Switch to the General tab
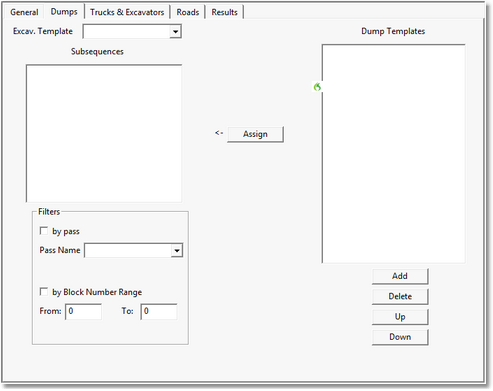493x391 pixels. [24, 12]
